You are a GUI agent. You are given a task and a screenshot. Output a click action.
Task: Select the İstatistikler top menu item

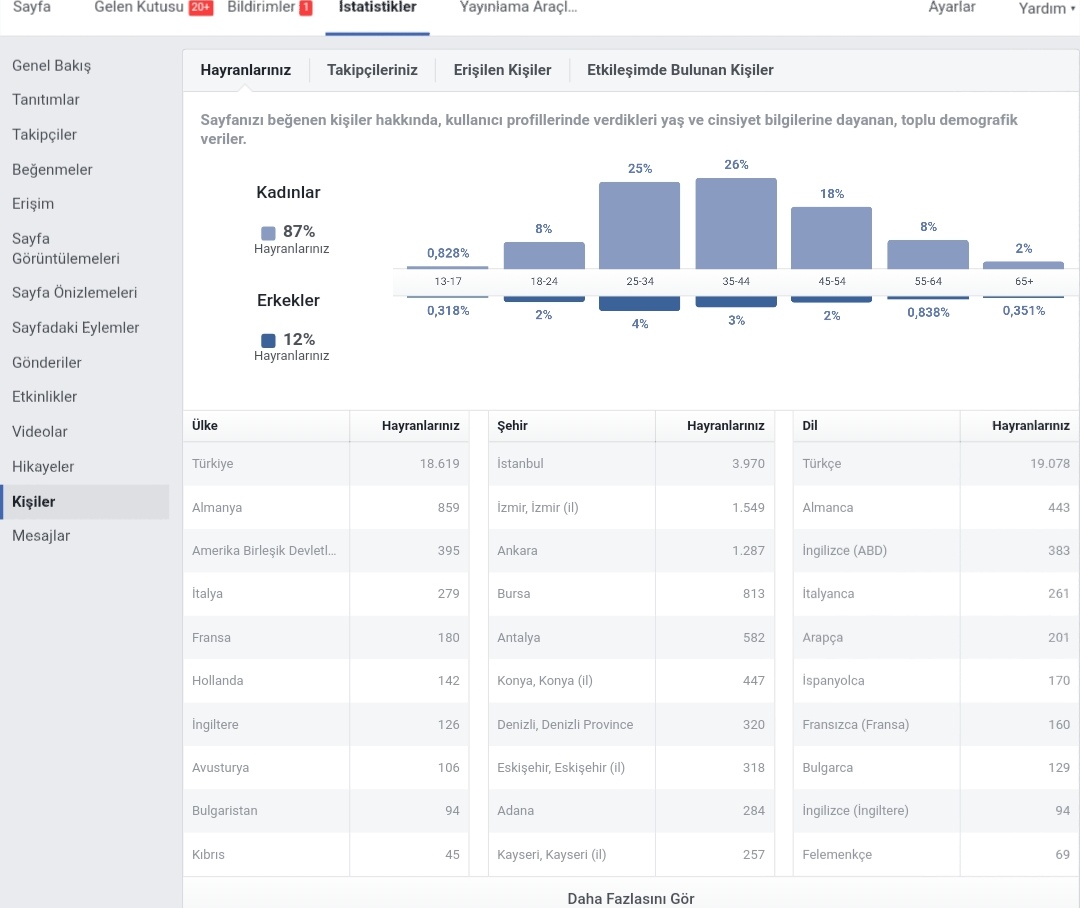click(377, 8)
